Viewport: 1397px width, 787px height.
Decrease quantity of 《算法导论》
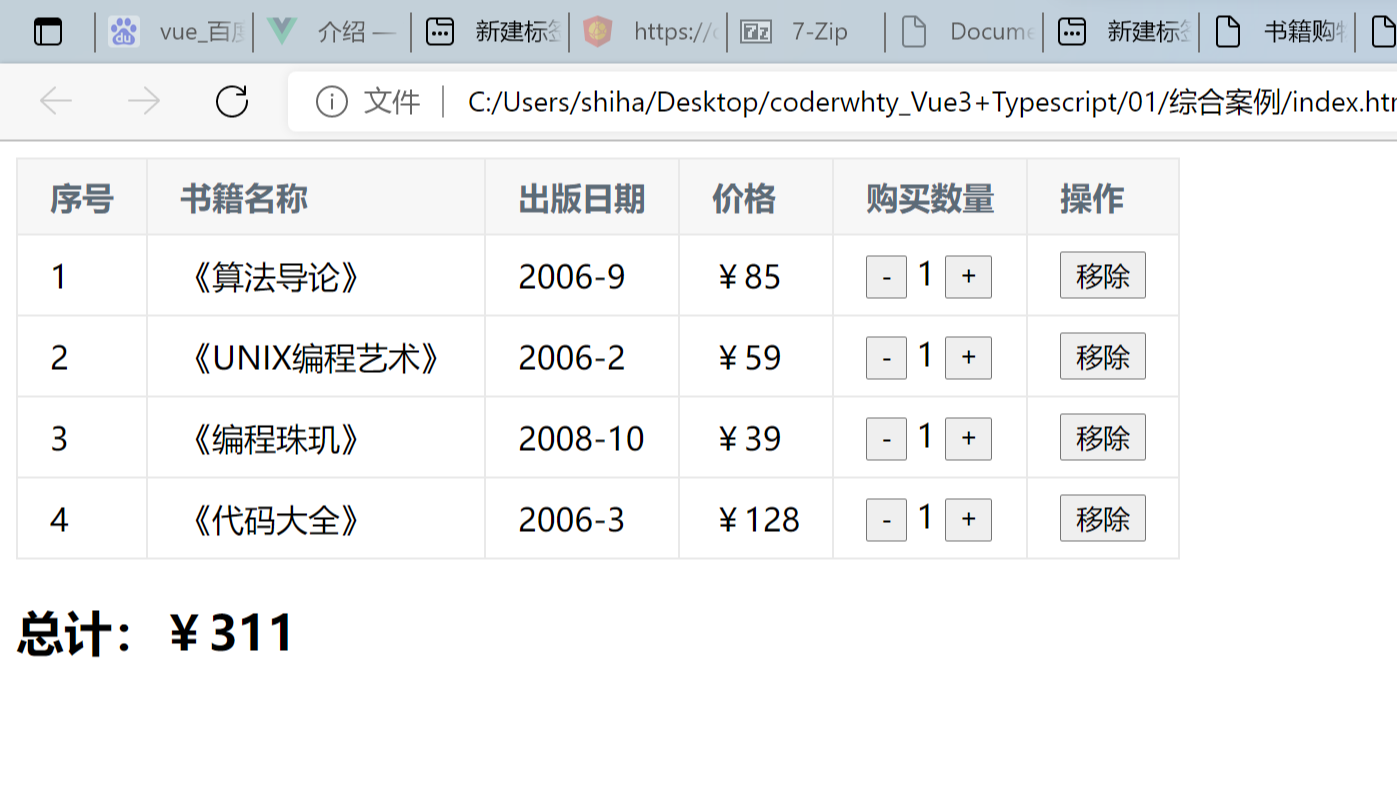(886, 277)
